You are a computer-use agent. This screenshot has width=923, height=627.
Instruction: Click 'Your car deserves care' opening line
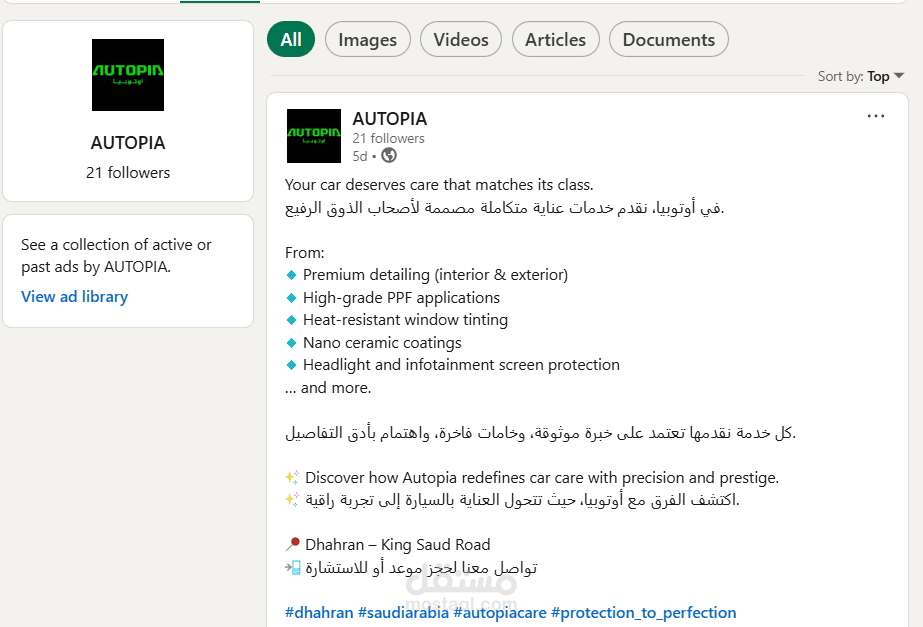pyautogui.click(x=439, y=185)
